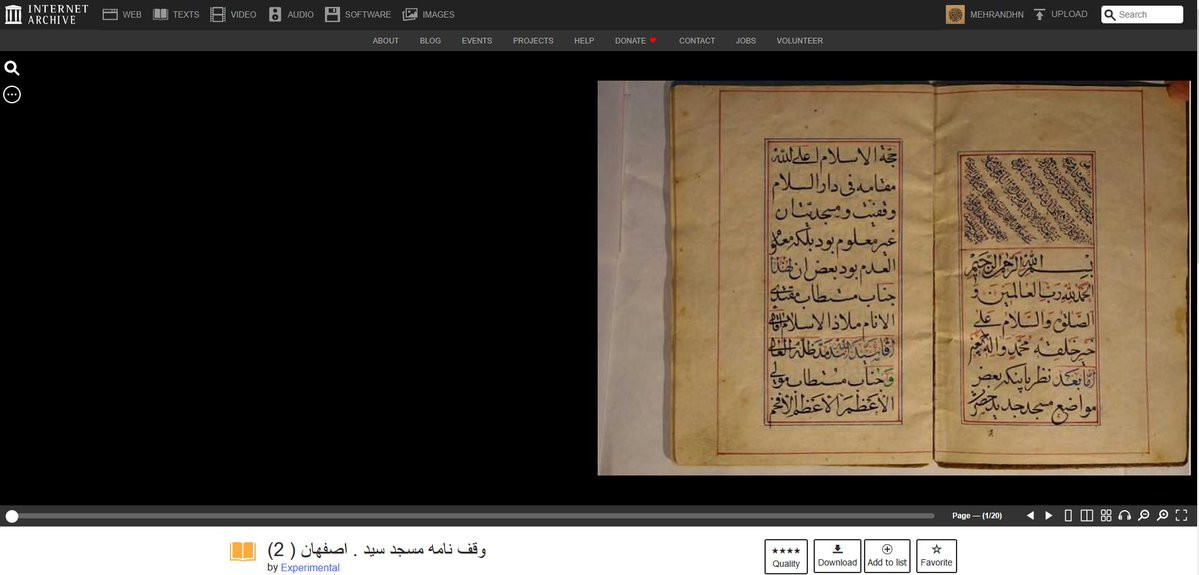
Task: Expand the Texts media menu
Action: pyautogui.click(x=176, y=15)
